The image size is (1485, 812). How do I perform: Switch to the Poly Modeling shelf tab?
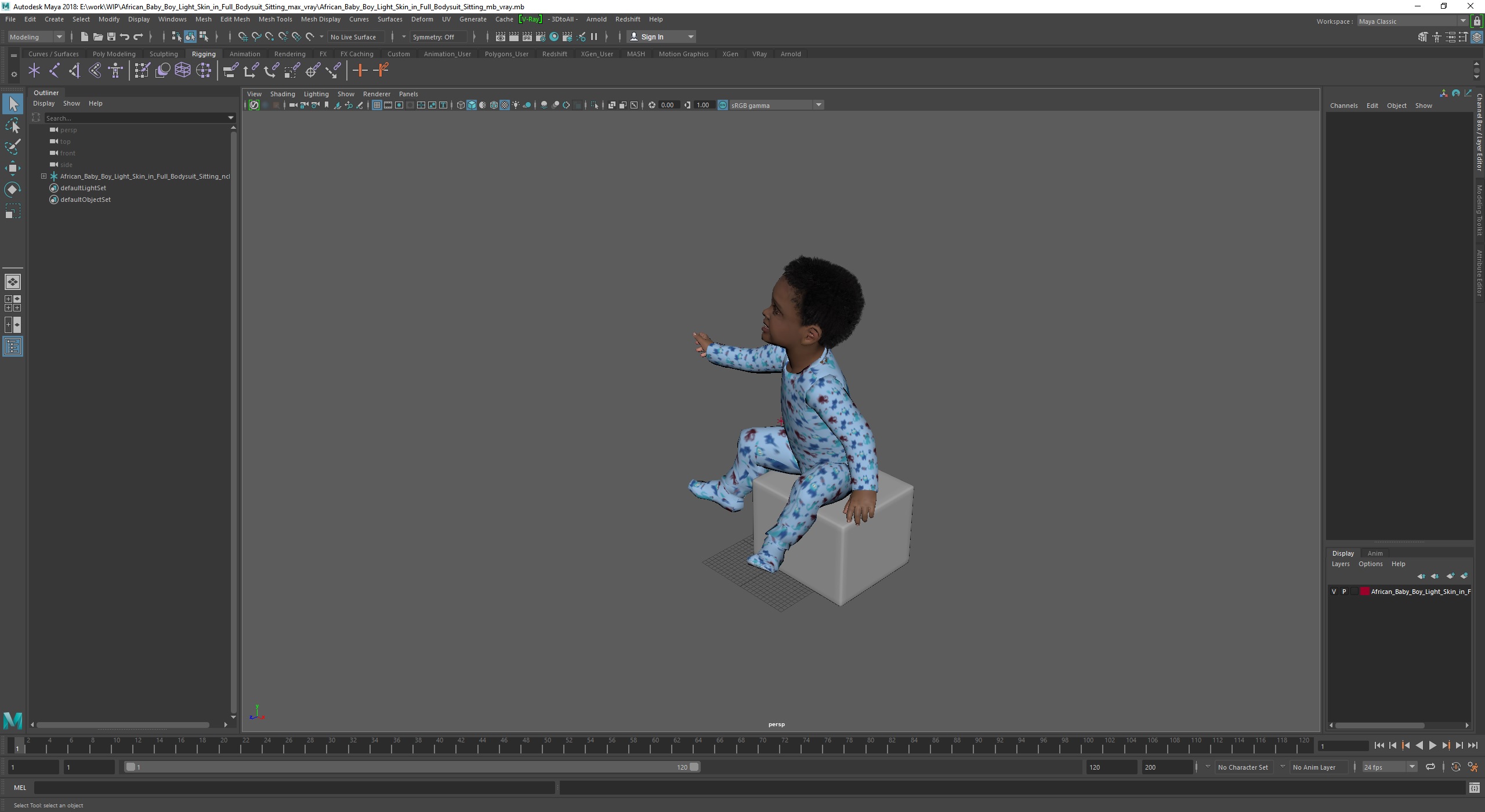point(114,54)
